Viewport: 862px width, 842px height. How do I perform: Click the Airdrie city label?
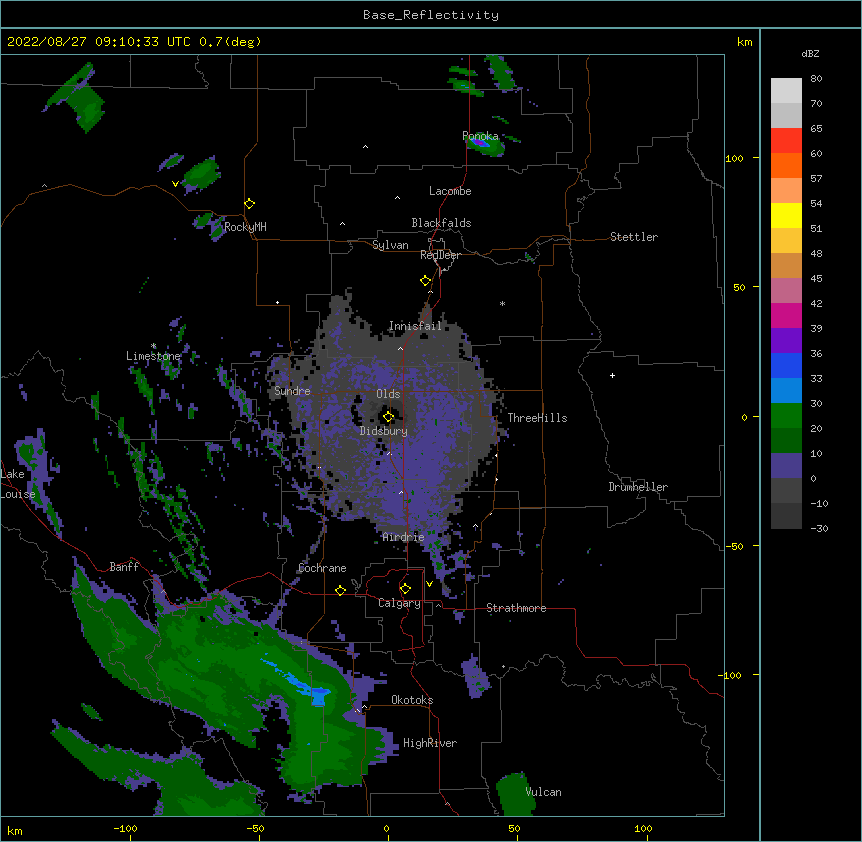coord(404,537)
